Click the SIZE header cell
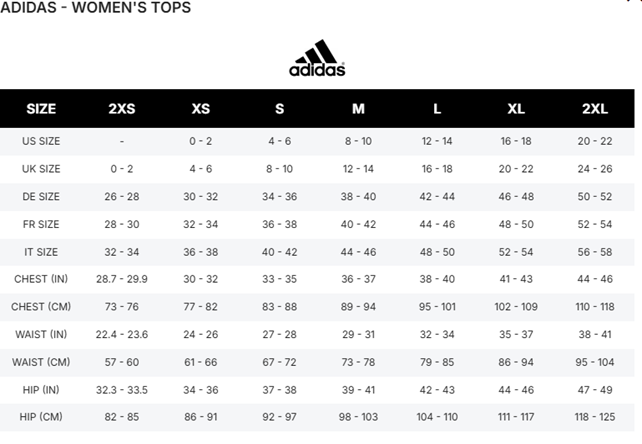The width and height of the screenshot is (642, 444). coord(41,108)
